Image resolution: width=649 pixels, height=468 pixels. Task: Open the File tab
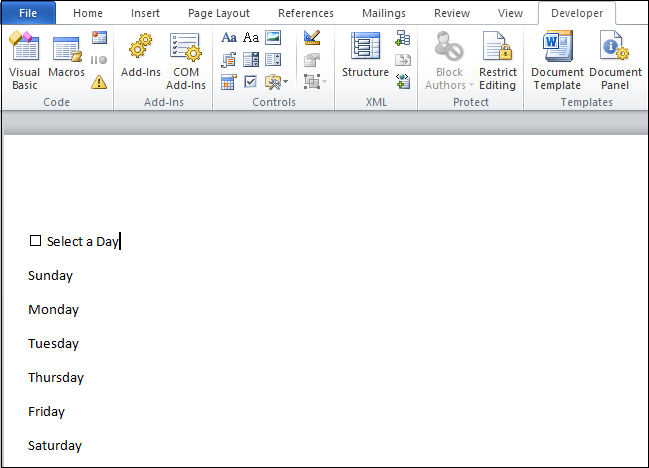28,13
